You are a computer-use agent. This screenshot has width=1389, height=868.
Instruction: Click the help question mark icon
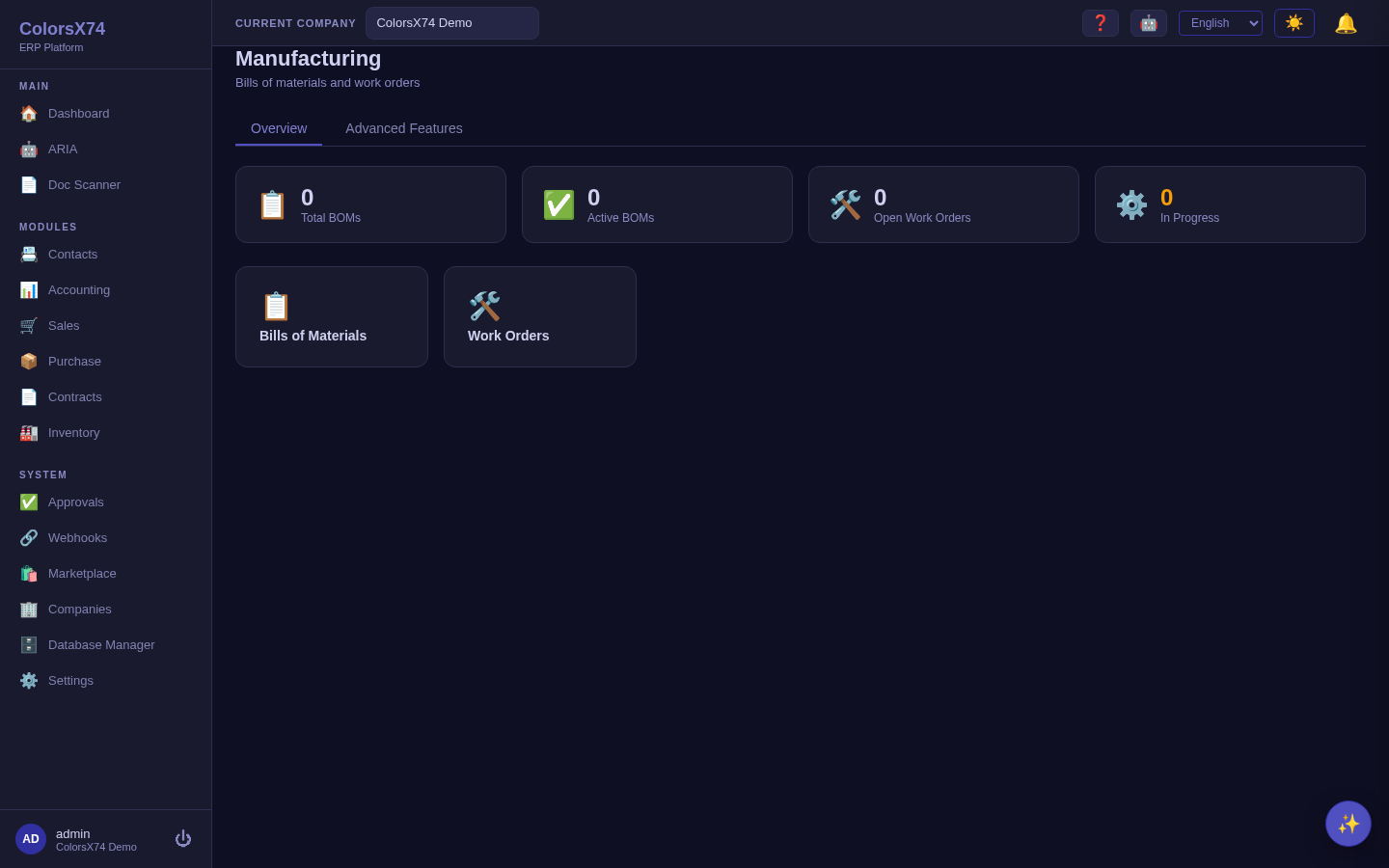[1101, 23]
